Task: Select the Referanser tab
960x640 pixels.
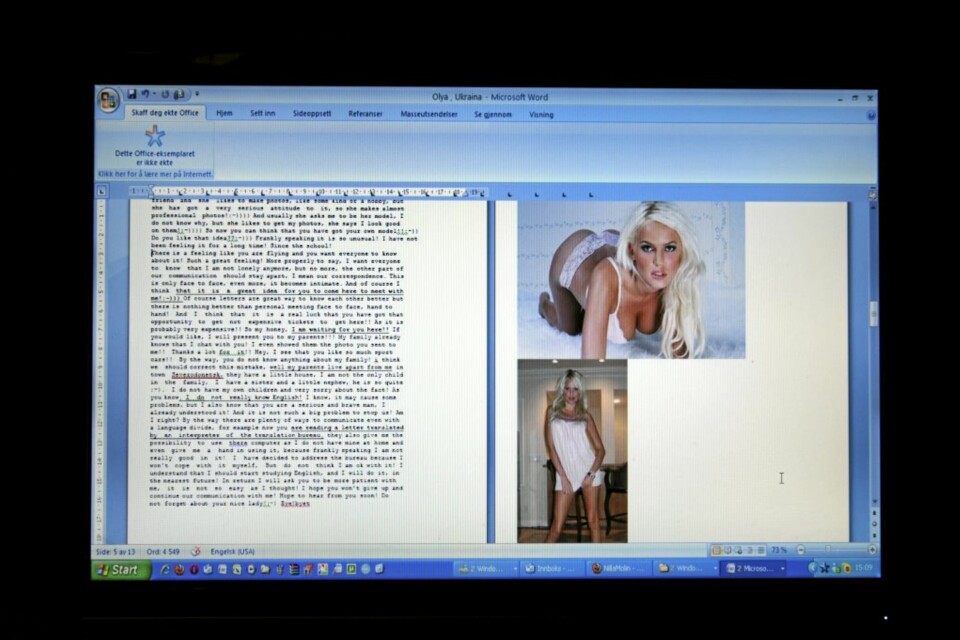Action: click(x=365, y=114)
